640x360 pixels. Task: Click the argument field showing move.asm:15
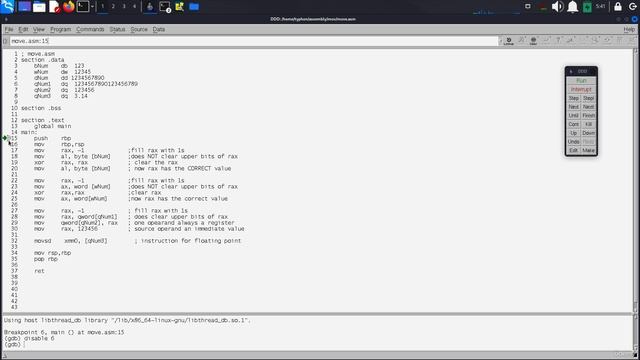(253, 41)
